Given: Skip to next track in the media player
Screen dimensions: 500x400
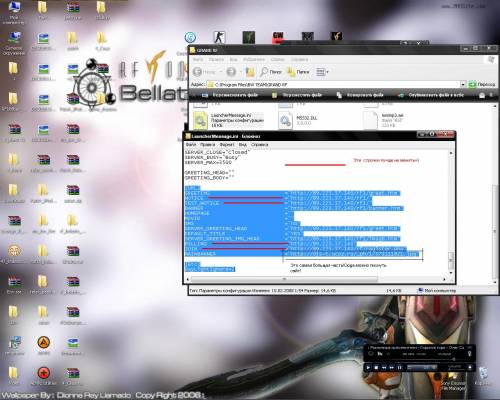Looking at the screenshot, I should pos(392,367).
